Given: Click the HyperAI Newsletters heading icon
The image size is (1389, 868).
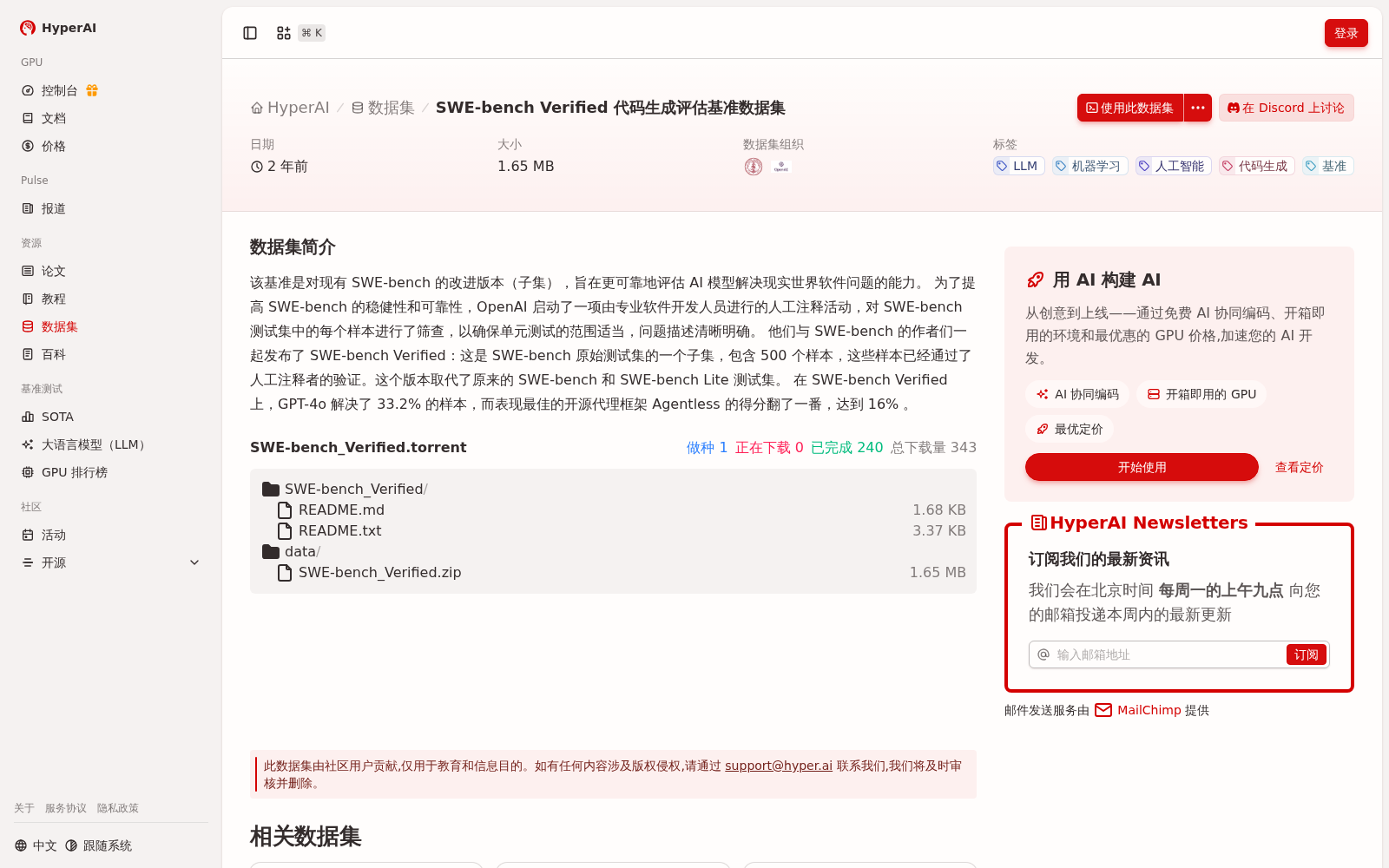Looking at the screenshot, I should pos(1038,523).
